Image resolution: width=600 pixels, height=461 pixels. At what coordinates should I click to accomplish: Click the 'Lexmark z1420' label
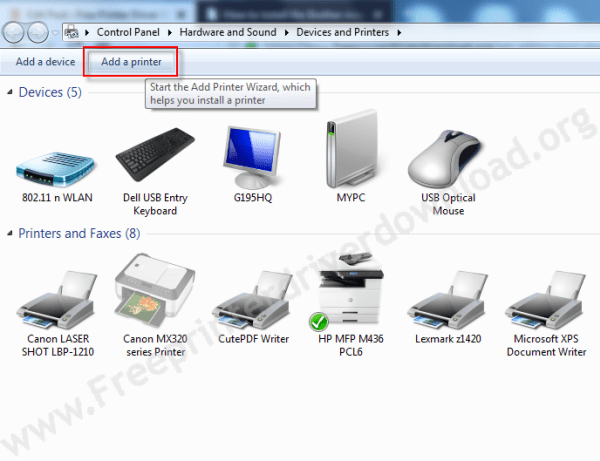click(x=448, y=339)
